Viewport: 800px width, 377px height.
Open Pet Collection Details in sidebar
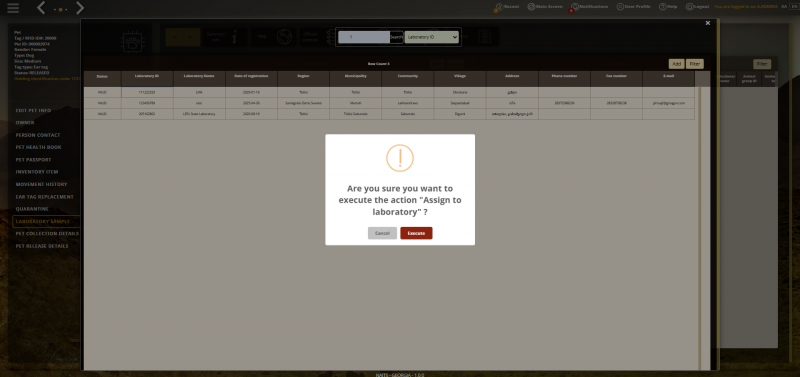click(x=46, y=234)
